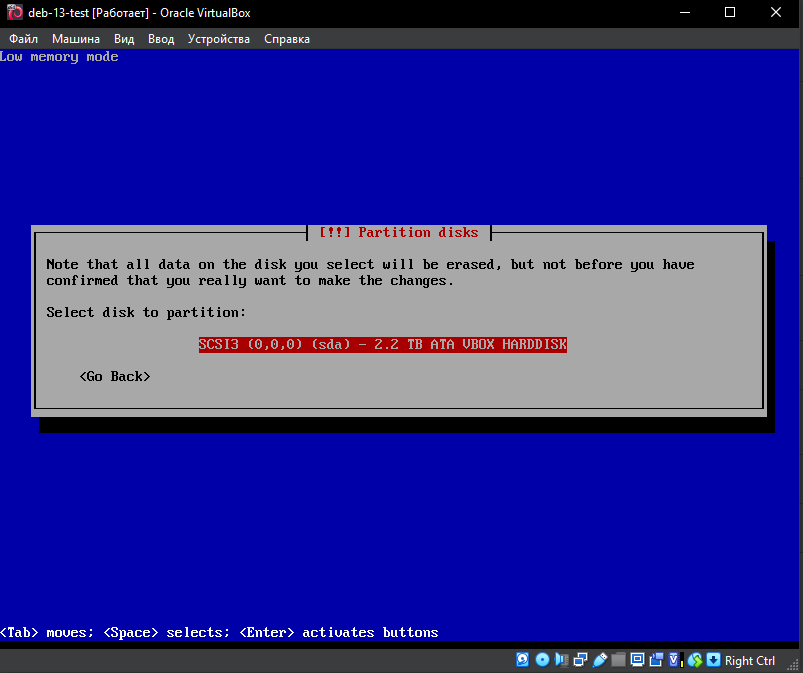Click the VirtualBox icon in title bar
This screenshot has width=803, height=673.
[15, 13]
